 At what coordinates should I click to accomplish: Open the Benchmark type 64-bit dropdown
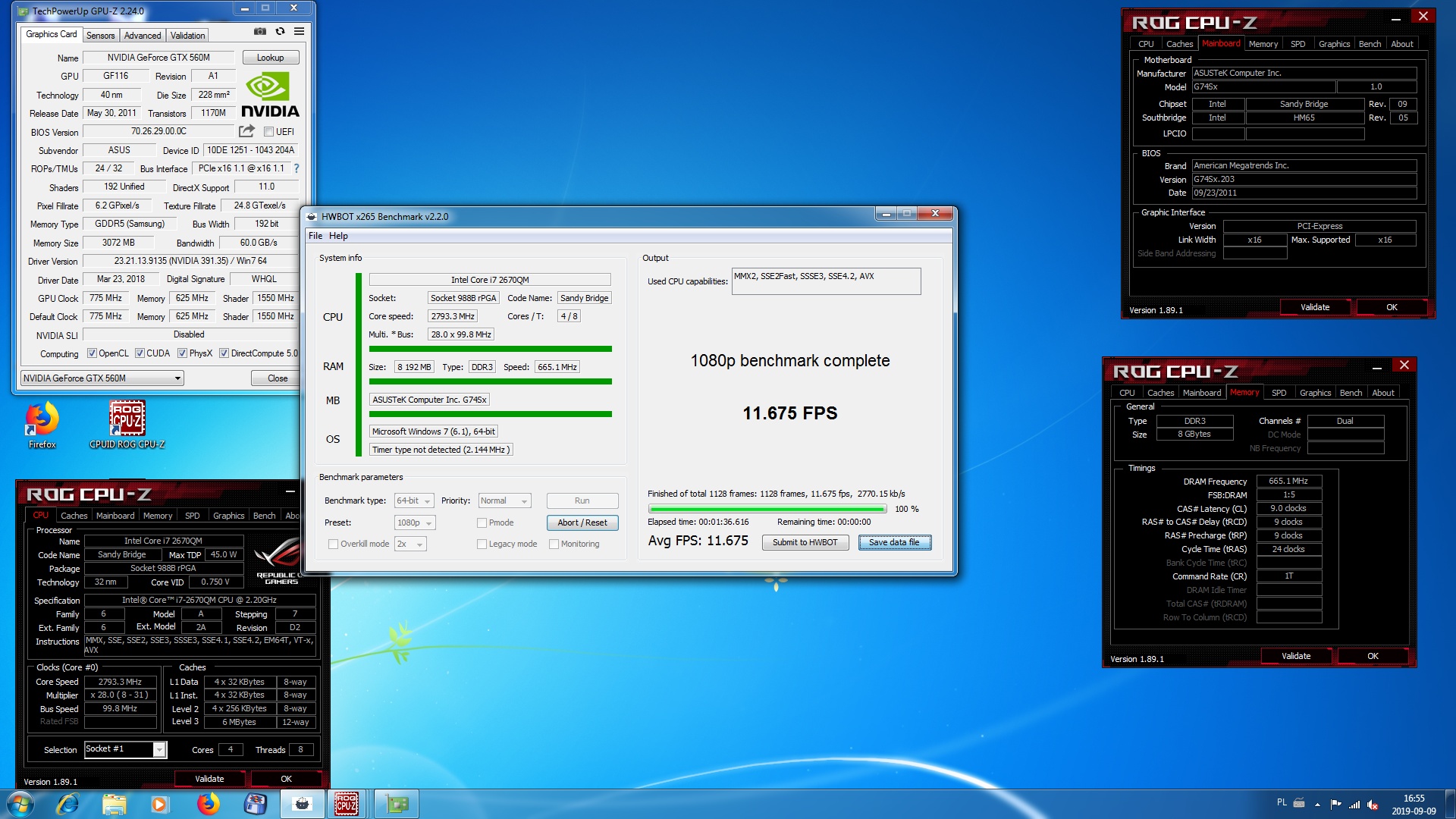click(x=413, y=501)
